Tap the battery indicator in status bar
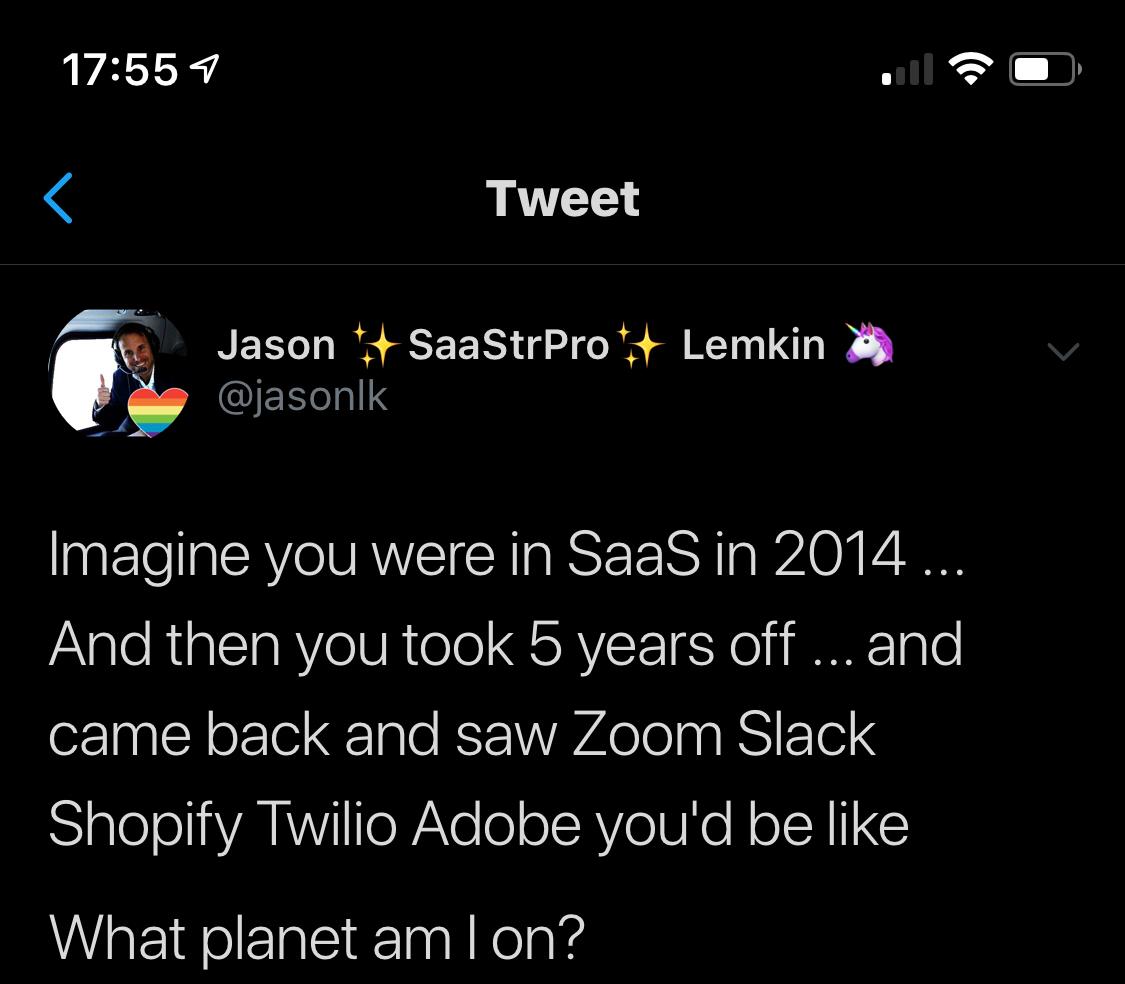The width and height of the screenshot is (1125, 984). 1044,69
